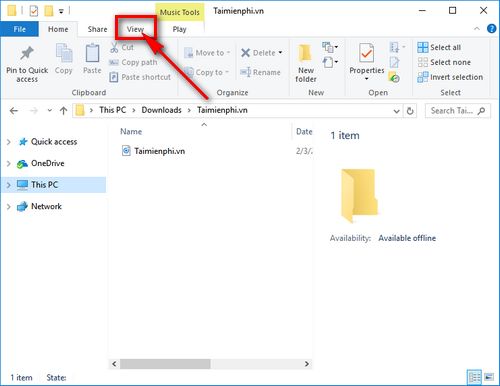Click Downloads in the address breadcrumb
This screenshot has height=386, width=500.
[x=161, y=110]
